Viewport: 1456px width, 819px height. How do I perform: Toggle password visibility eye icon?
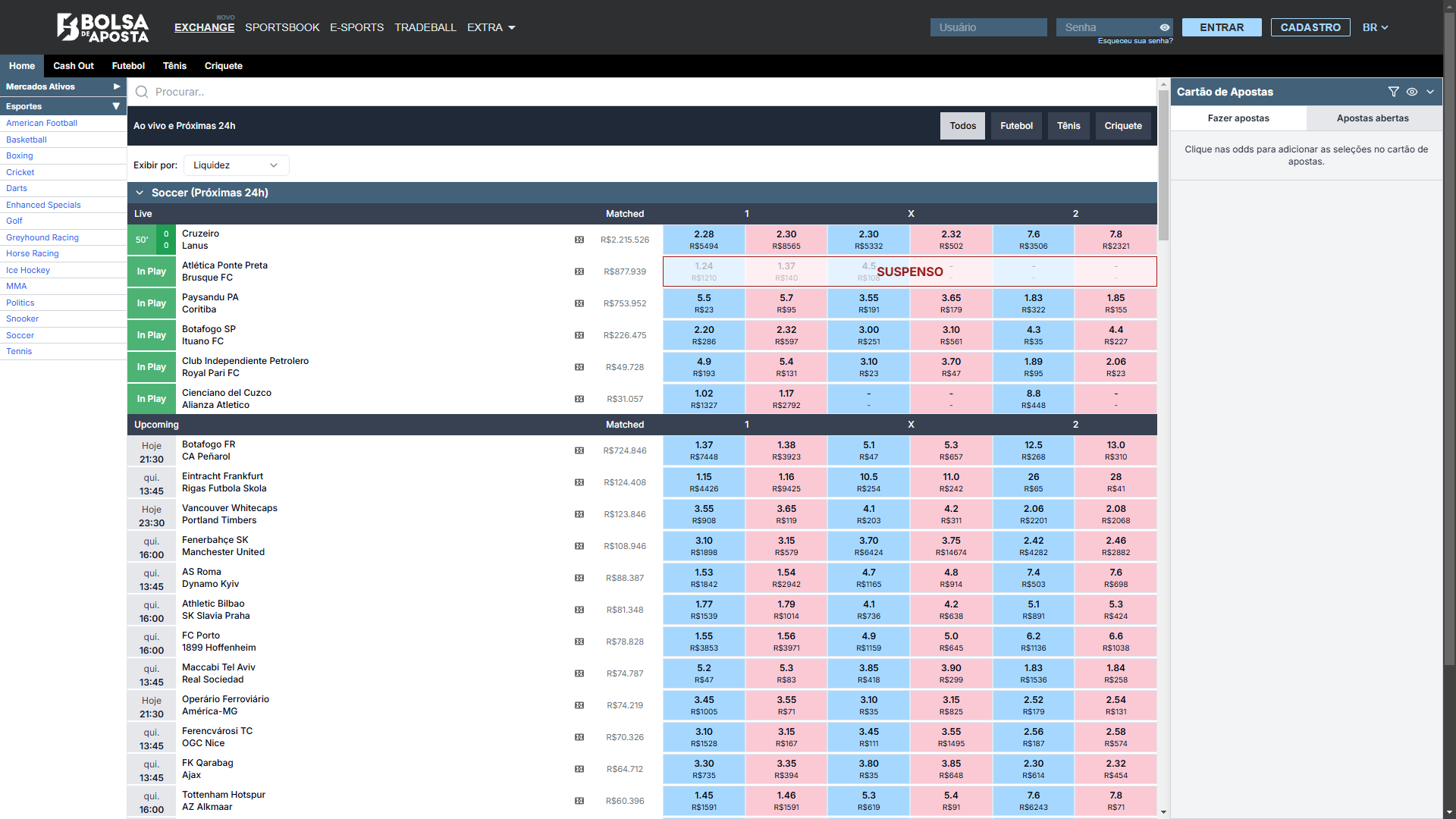tap(1164, 27)
